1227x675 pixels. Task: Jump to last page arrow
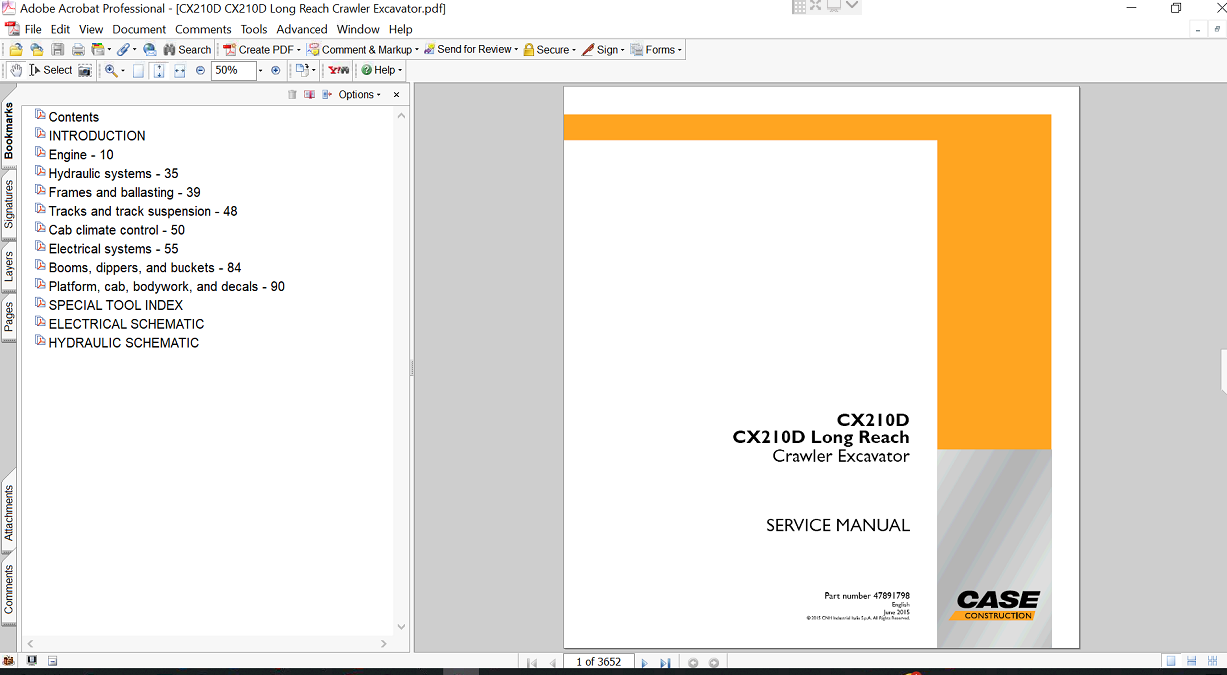[x=665, y=662]
